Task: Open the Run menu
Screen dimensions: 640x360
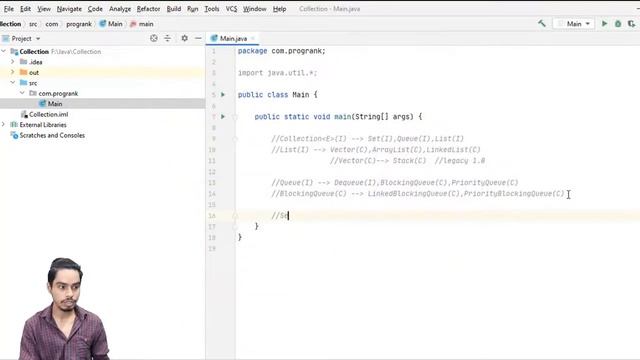Action: (193, 9)
